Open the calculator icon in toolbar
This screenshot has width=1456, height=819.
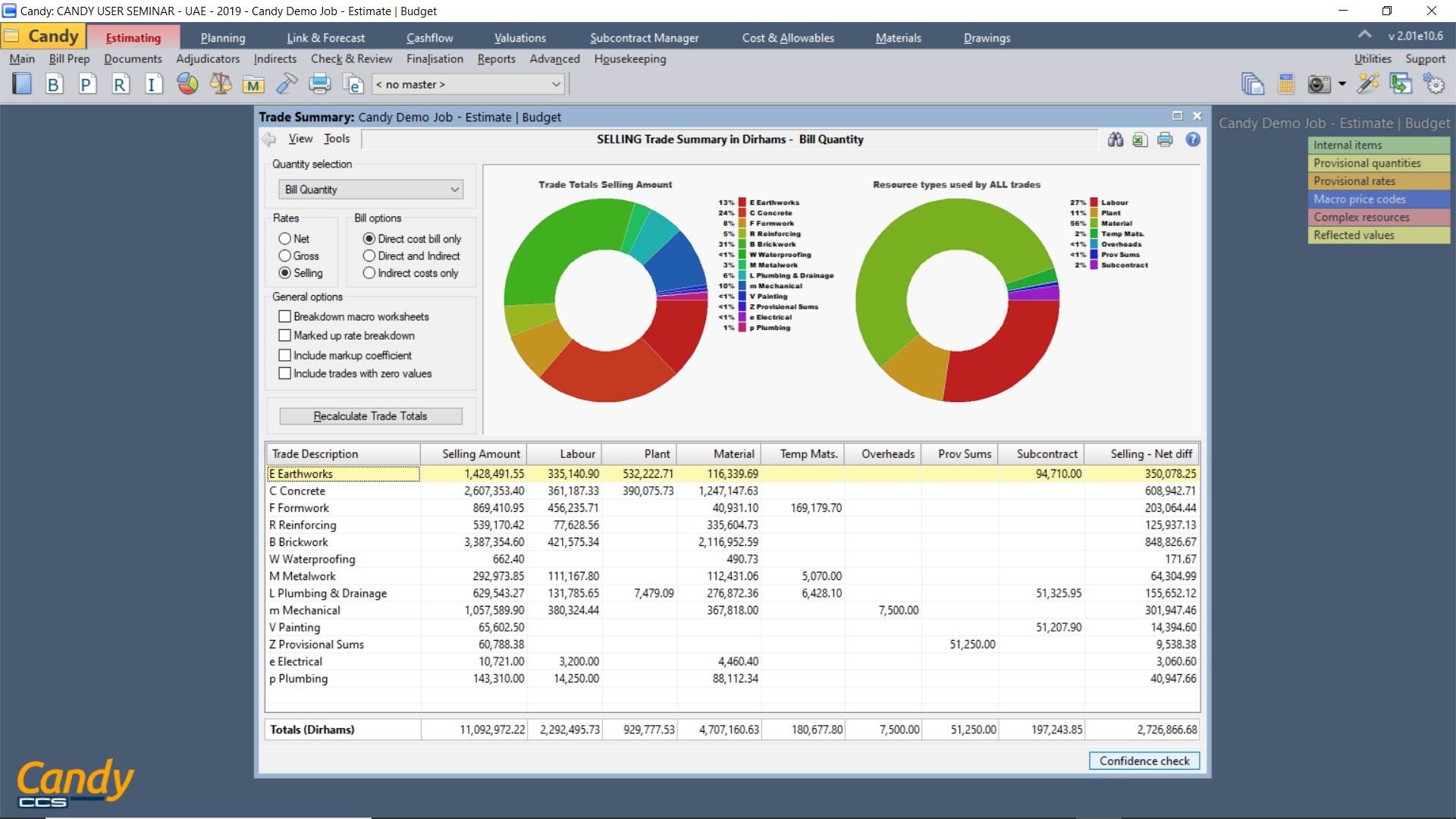click(1286, 84)
